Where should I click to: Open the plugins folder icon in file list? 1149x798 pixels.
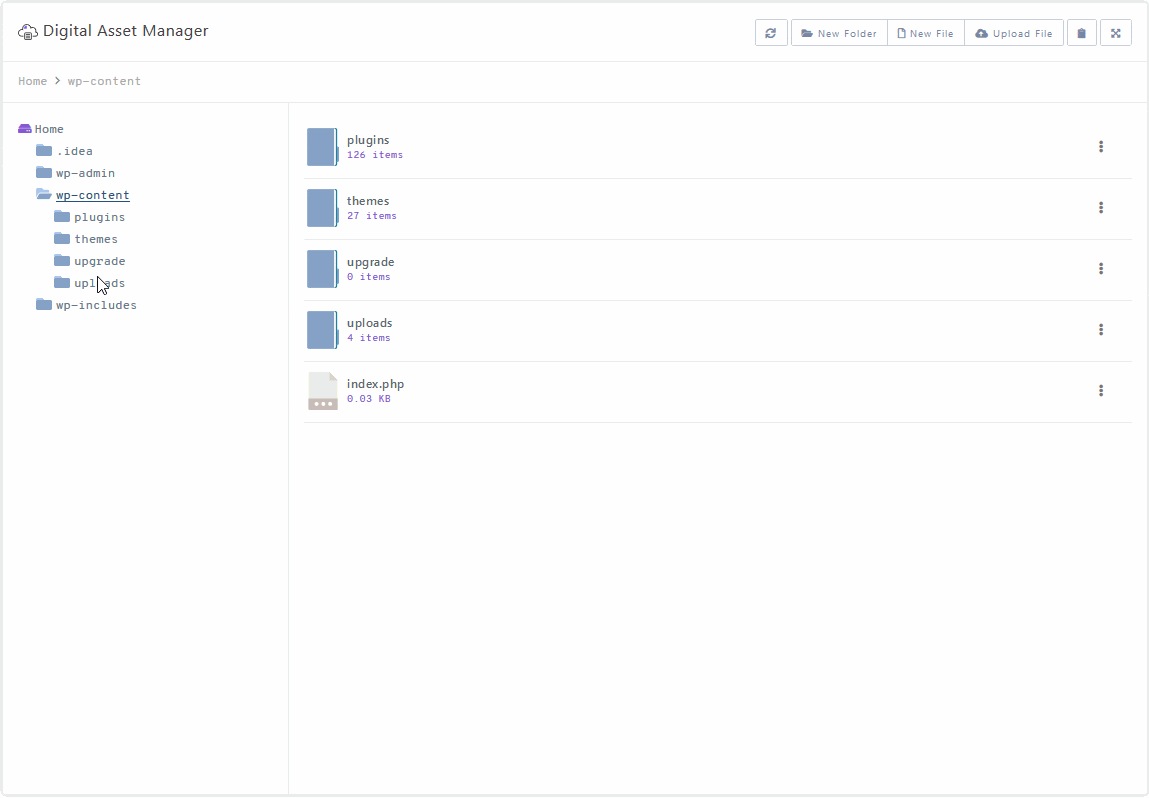coord(322,147)
